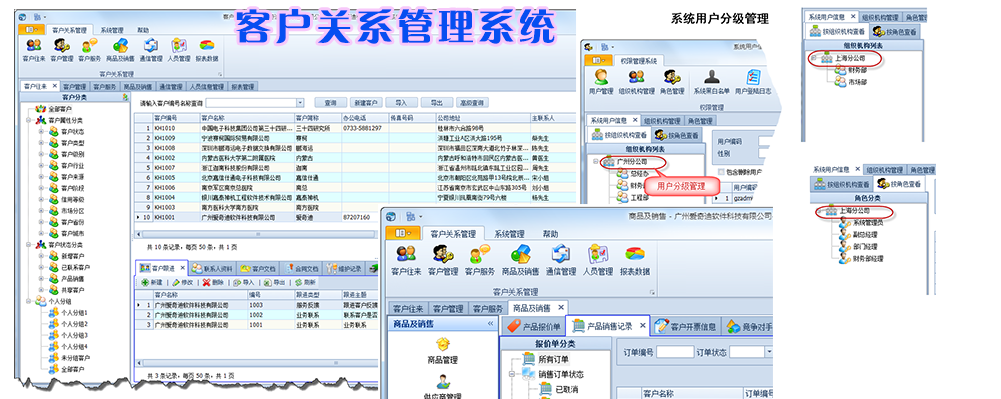1001x399 pixels.
Task: Open the customer name search combo box dropdown
Action: pyautogui.click(x=300, y=102)
